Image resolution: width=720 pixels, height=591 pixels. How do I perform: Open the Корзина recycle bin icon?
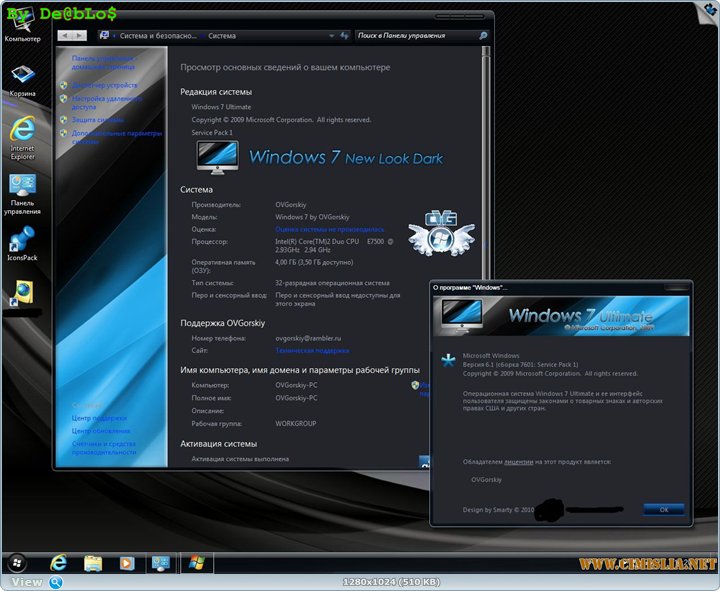click(22, 76)
